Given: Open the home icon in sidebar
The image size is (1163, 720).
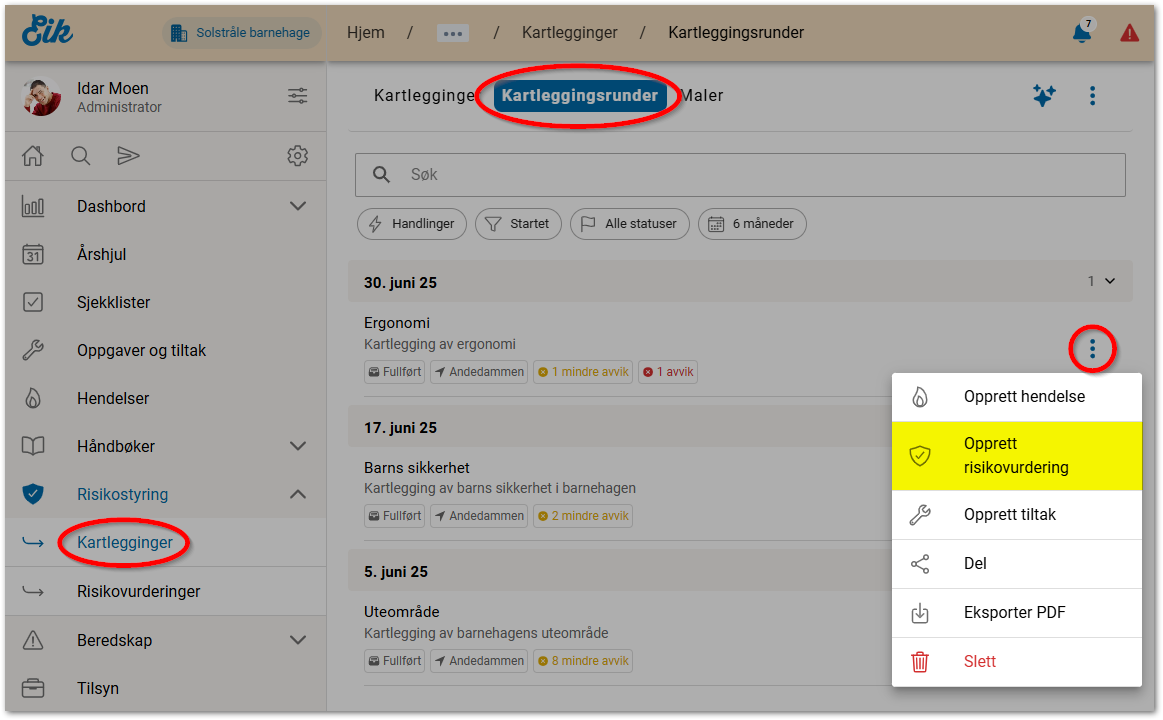Looking at the screenshot, I should click(33, 156).
